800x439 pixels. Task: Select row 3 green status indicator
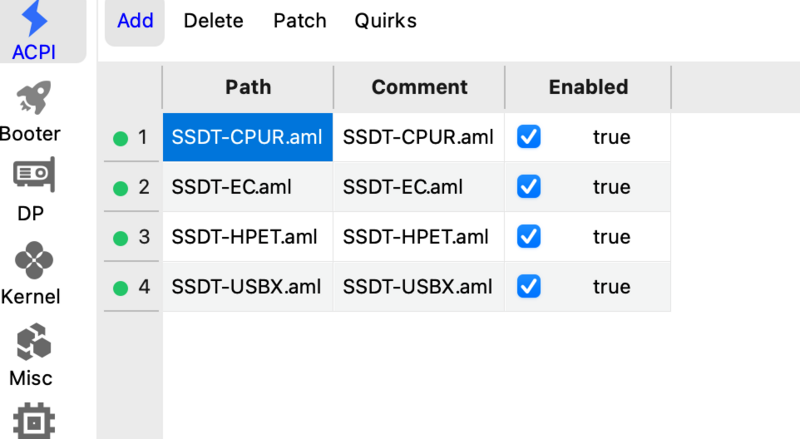point(121,238)
